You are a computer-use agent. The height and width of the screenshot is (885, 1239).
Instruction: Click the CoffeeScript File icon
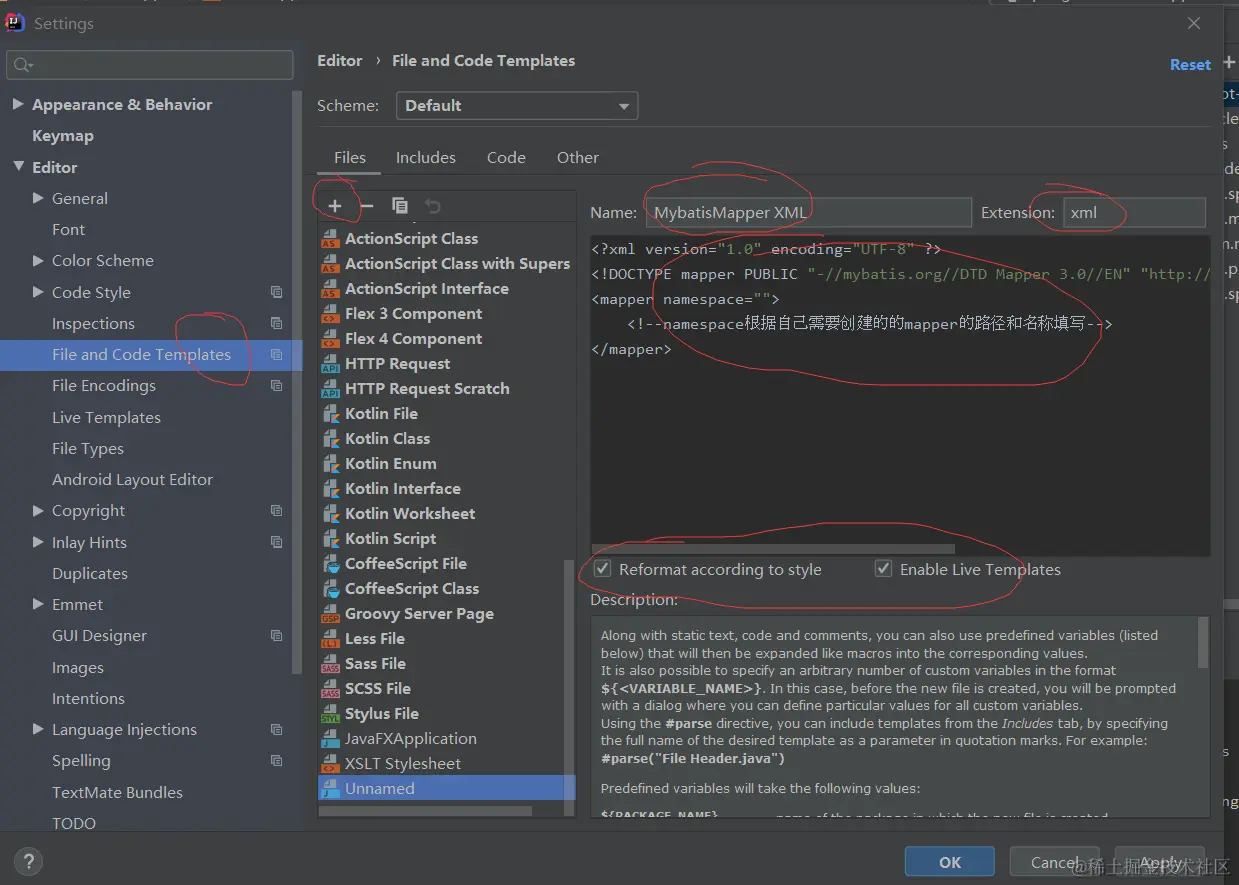click(x=330, y=564)
